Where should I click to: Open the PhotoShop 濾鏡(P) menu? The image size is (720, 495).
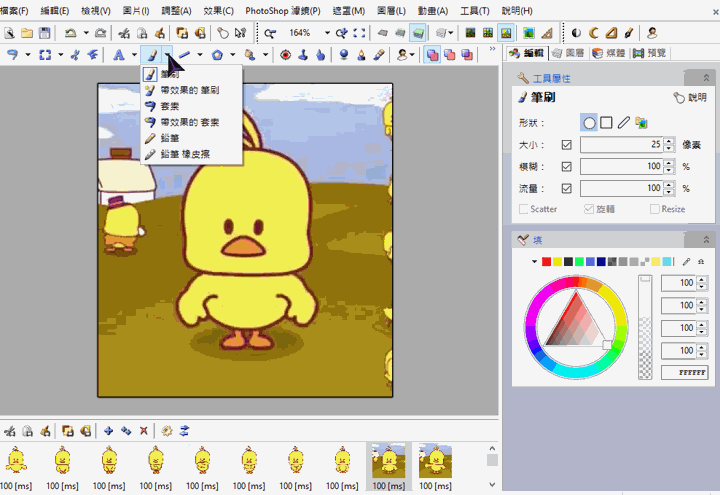[x=283, y=11]
